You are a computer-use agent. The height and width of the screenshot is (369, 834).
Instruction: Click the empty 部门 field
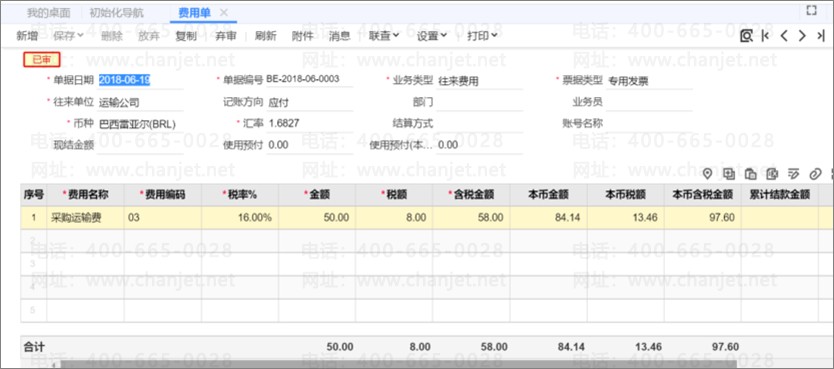click(479, 102)
